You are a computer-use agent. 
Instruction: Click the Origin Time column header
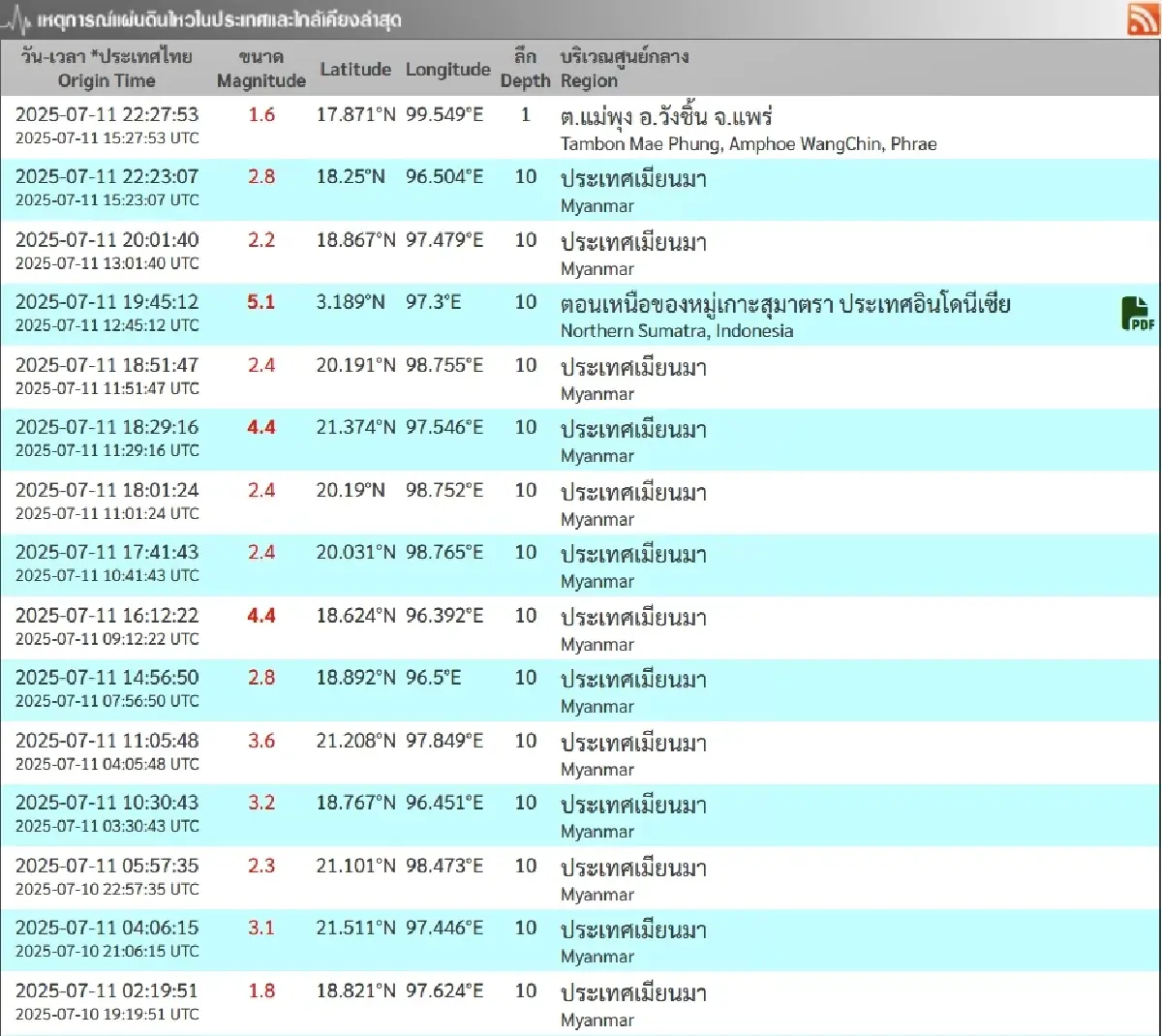pos(107,81)
